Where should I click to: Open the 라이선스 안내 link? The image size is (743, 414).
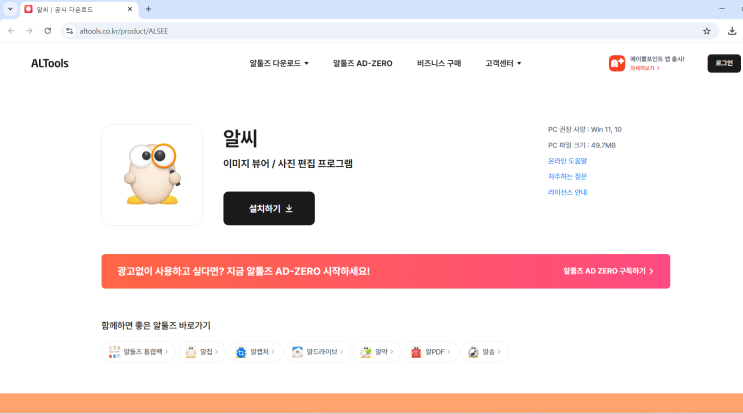pos(567,192)
